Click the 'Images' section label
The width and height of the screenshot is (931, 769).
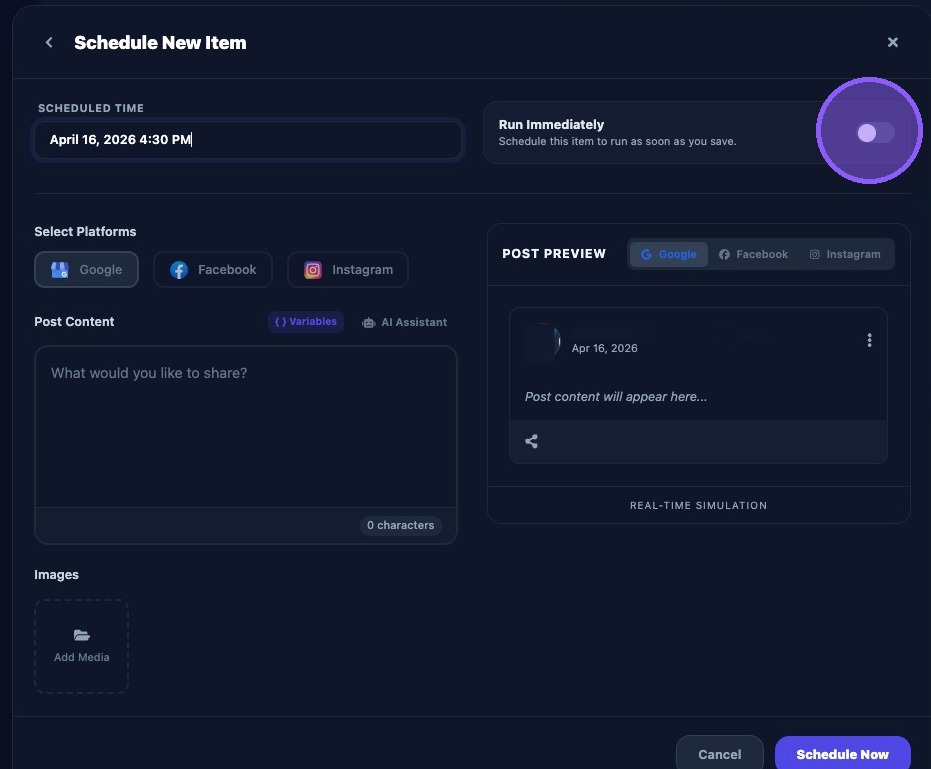point(56,575)
